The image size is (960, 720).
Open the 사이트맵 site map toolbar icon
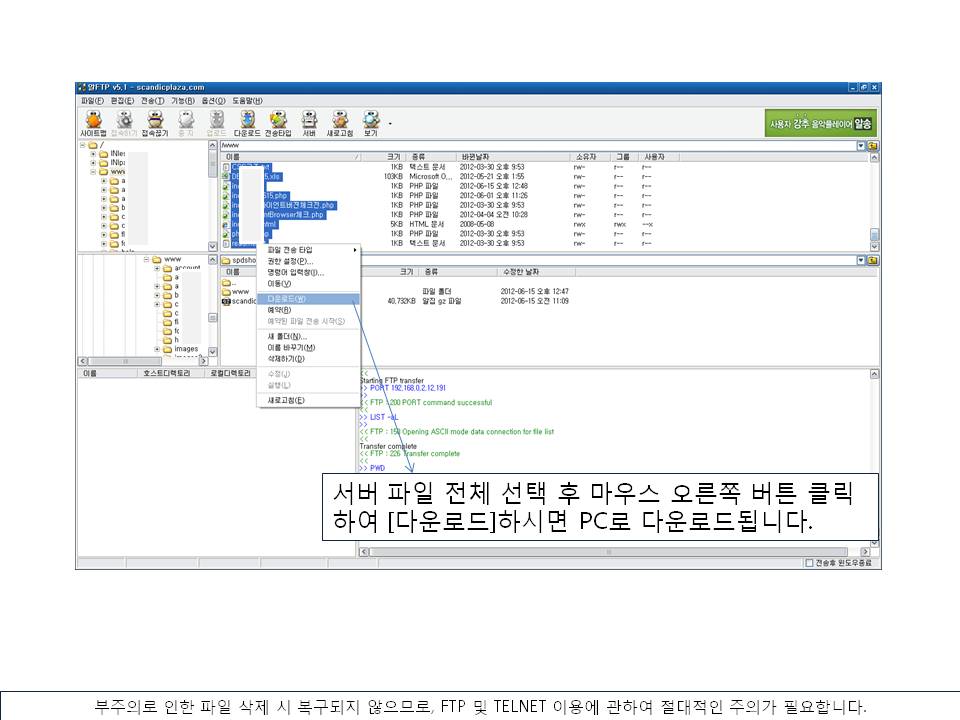pos(92,122)
